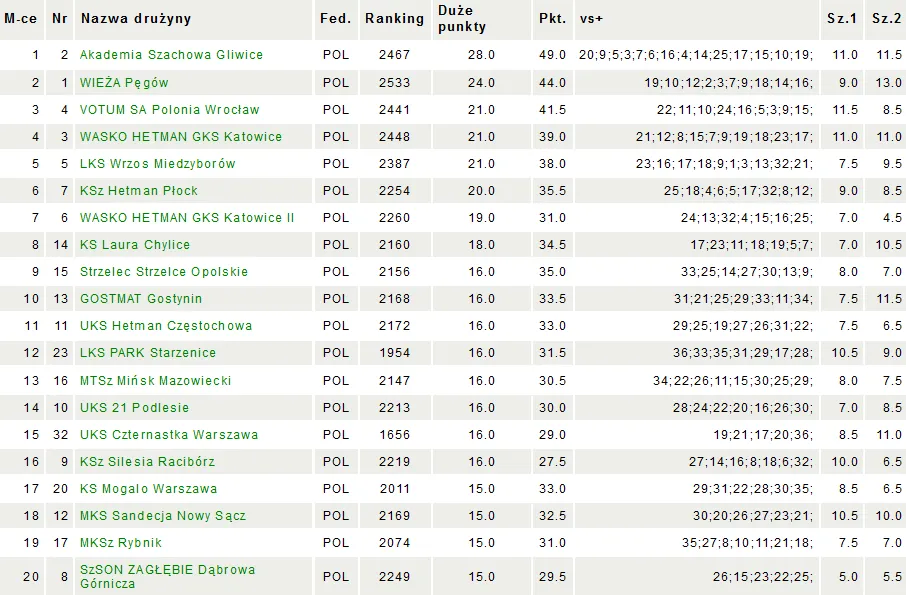
Task: Select MTSz Mińsk Mazowiecki link
Action: tap(155, 381)
